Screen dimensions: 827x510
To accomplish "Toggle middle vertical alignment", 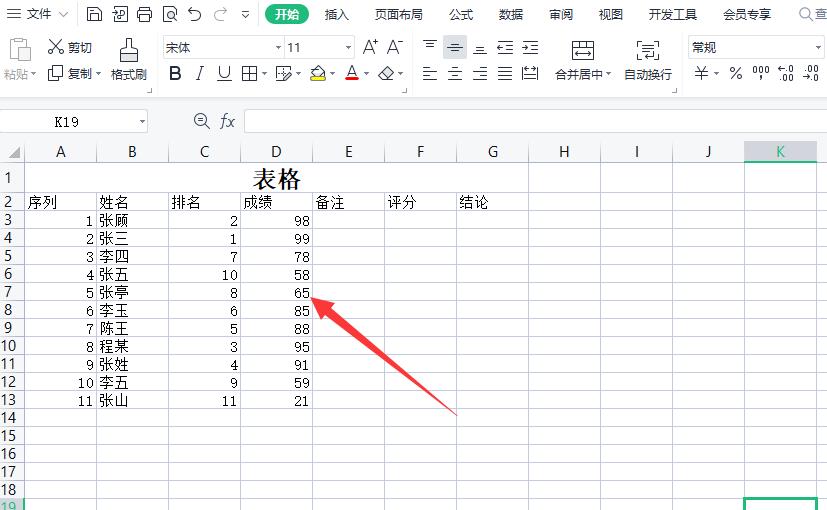I will tap(455, 47).
